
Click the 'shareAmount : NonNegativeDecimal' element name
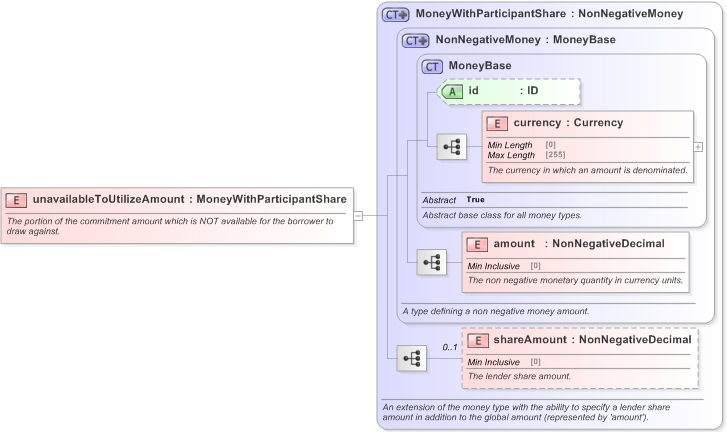tap(593, 340)
